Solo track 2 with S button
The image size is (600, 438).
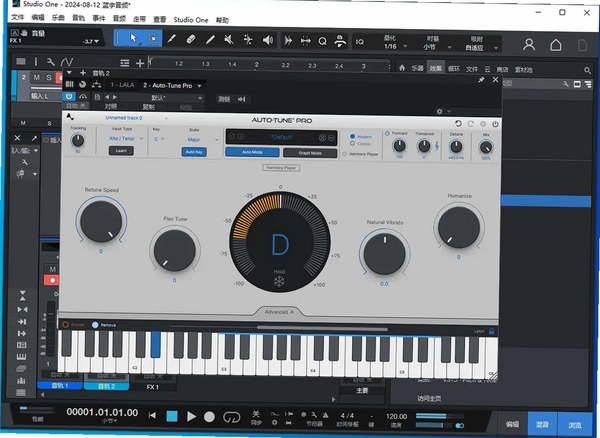click(49, 78)
